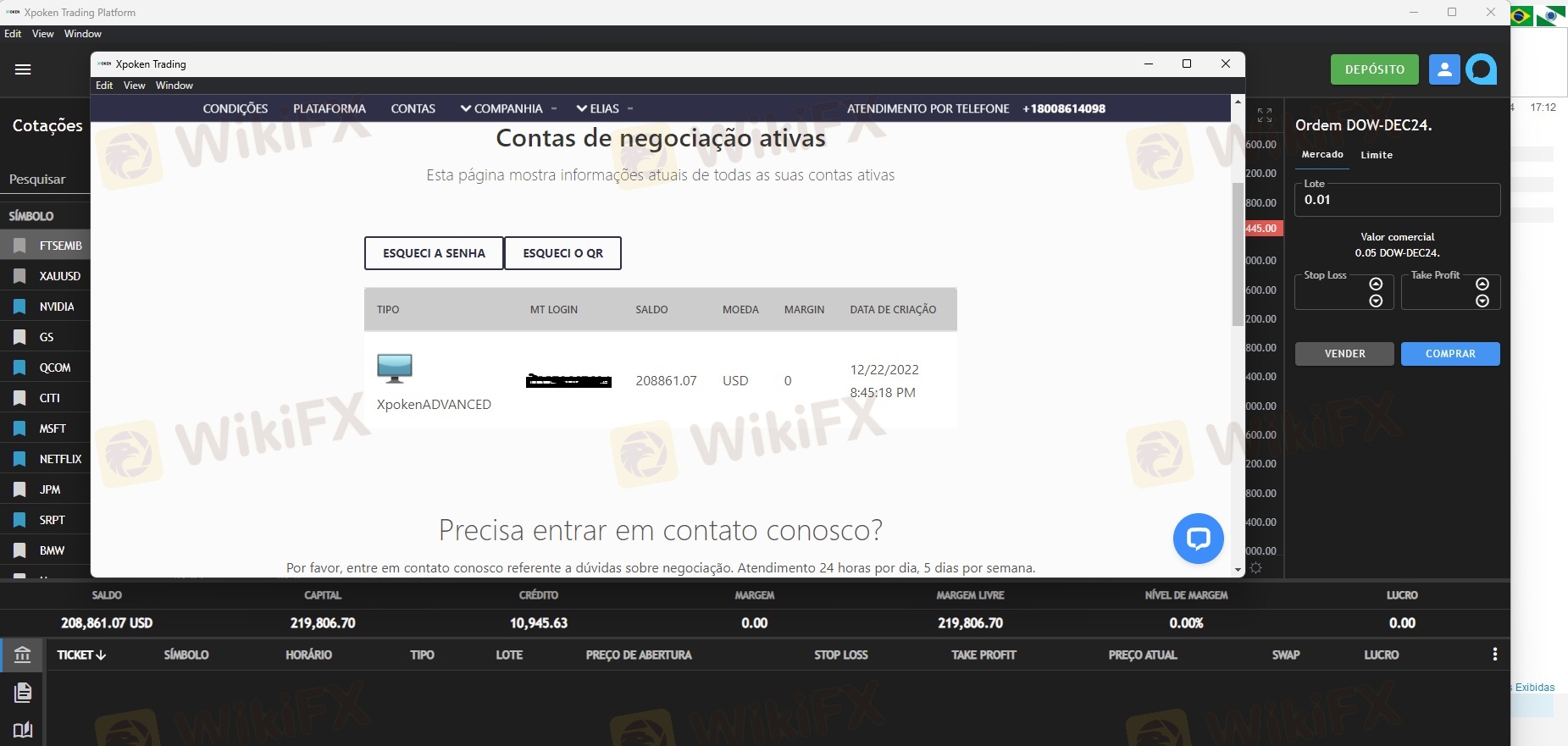Screen dimensions: 1568x746
Task: Sort positions by TICKET column
Action: coord(81,655)
